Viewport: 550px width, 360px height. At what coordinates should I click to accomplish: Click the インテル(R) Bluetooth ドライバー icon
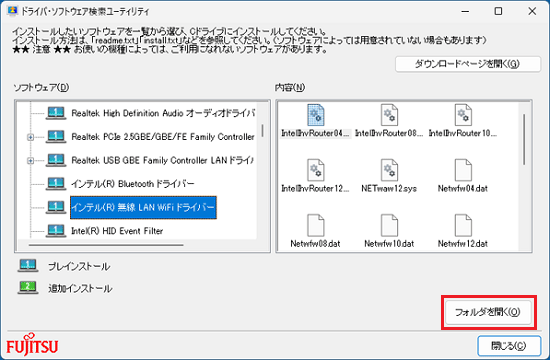click(x=56, y=184)
